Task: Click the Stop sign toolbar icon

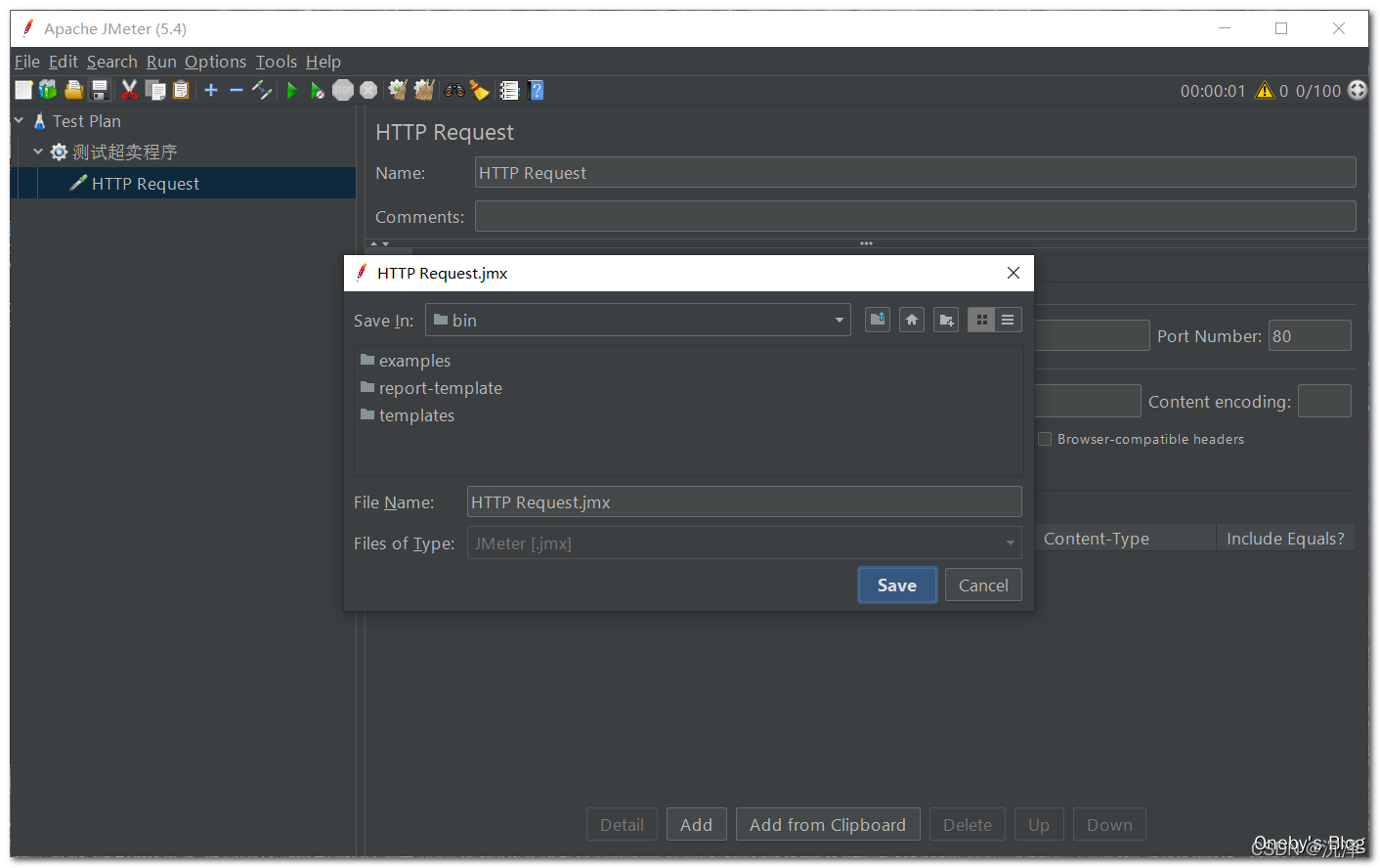Action: point(343,90)
